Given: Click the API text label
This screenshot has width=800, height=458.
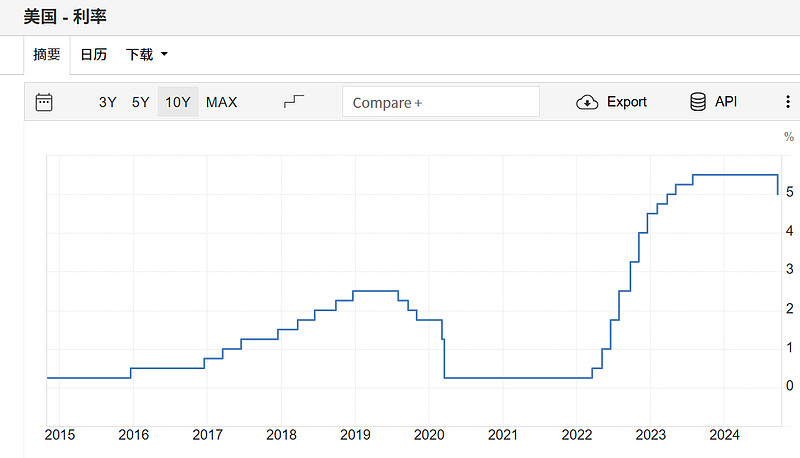Looking at the screenshot, I should click(x=726, y=101).
